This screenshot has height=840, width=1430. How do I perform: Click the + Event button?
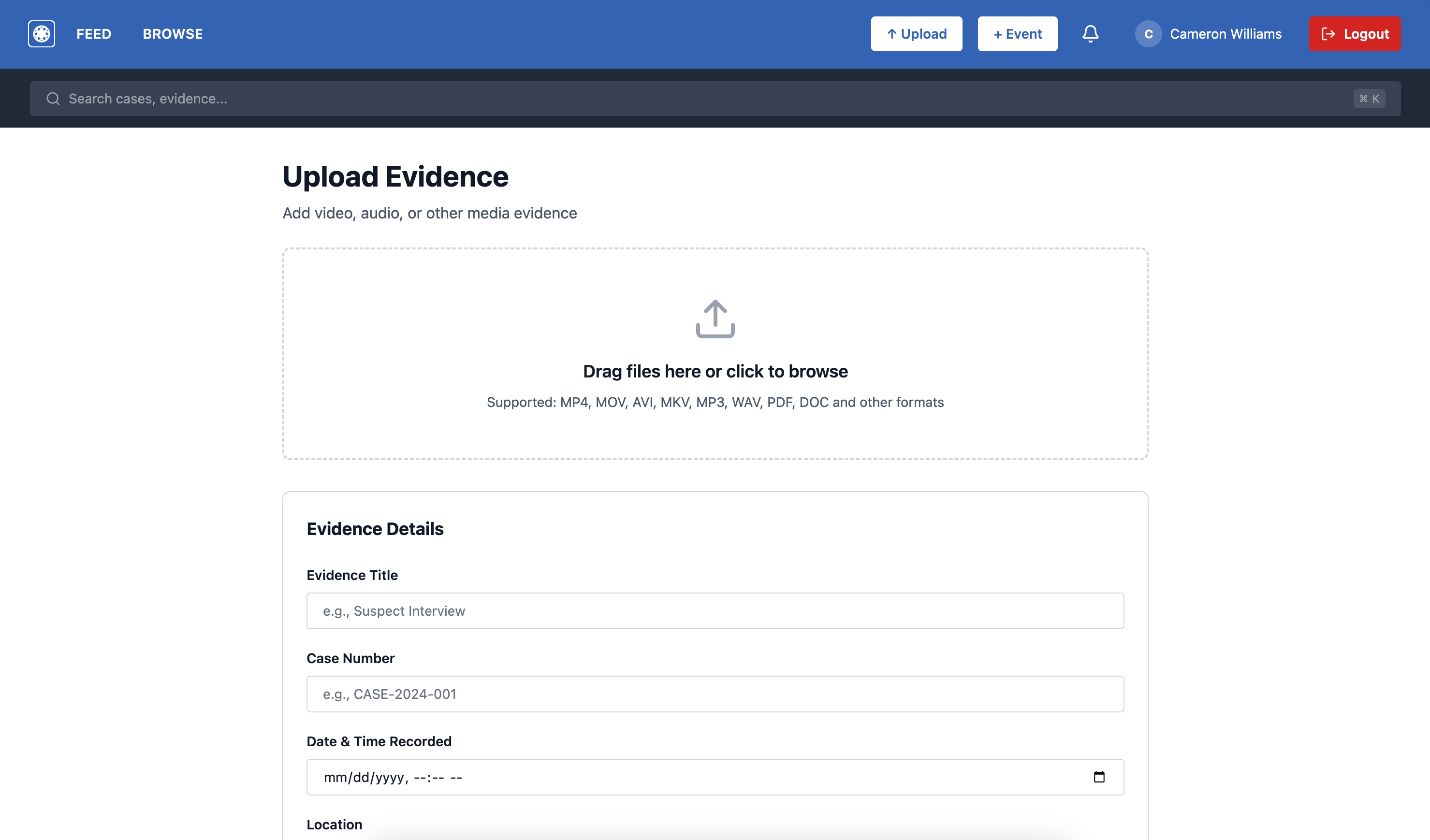[x=1017, y=33]
